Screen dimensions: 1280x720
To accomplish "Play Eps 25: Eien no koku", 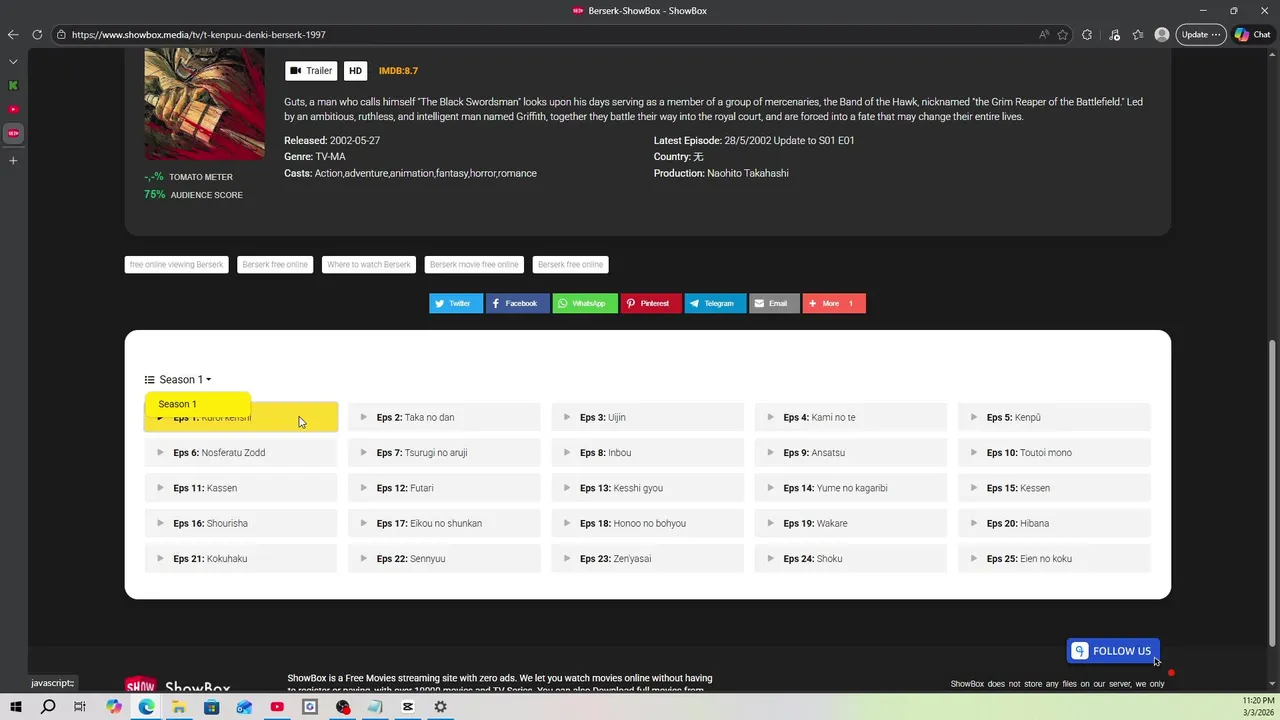I will [x=1055, y=559].
